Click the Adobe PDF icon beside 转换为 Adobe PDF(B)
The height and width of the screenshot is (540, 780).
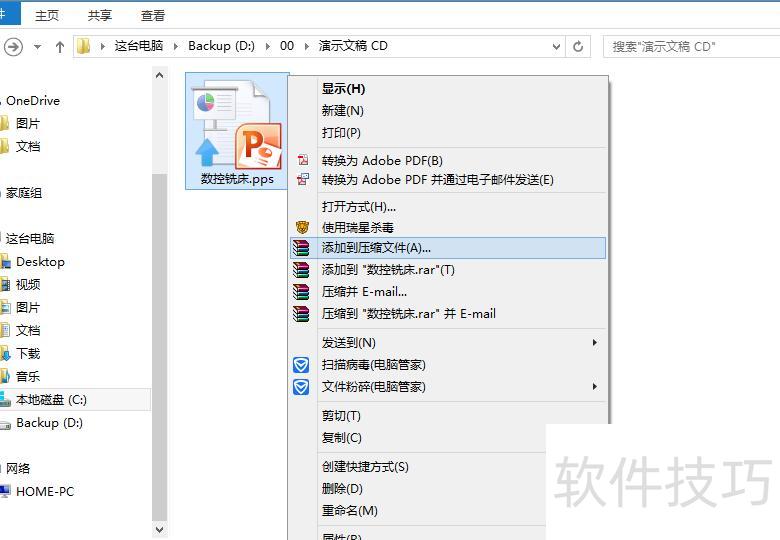coord(302,160)
